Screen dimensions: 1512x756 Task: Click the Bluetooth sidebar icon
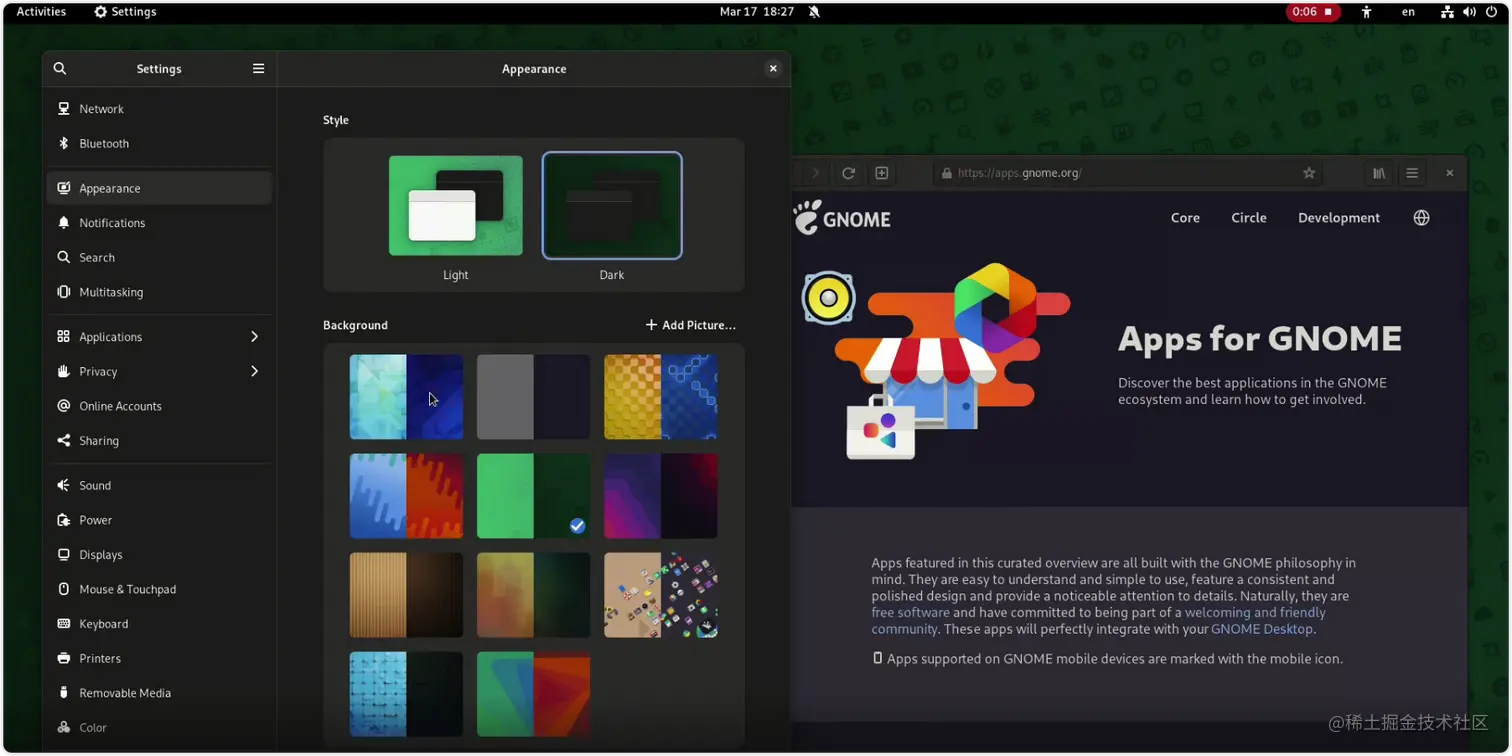[64, 143]
